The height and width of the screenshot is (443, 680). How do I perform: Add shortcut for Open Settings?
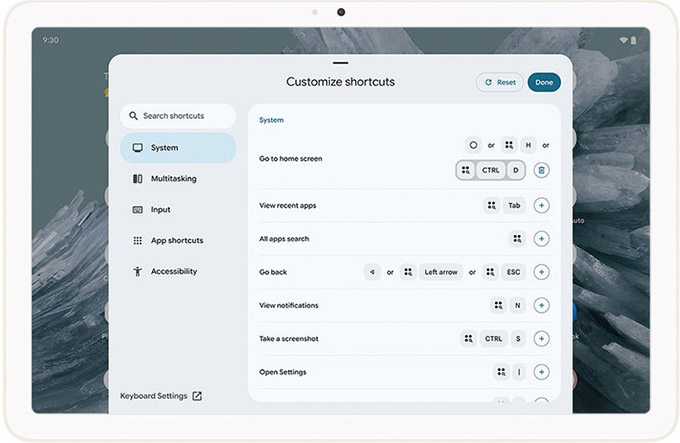coord(541,372)
